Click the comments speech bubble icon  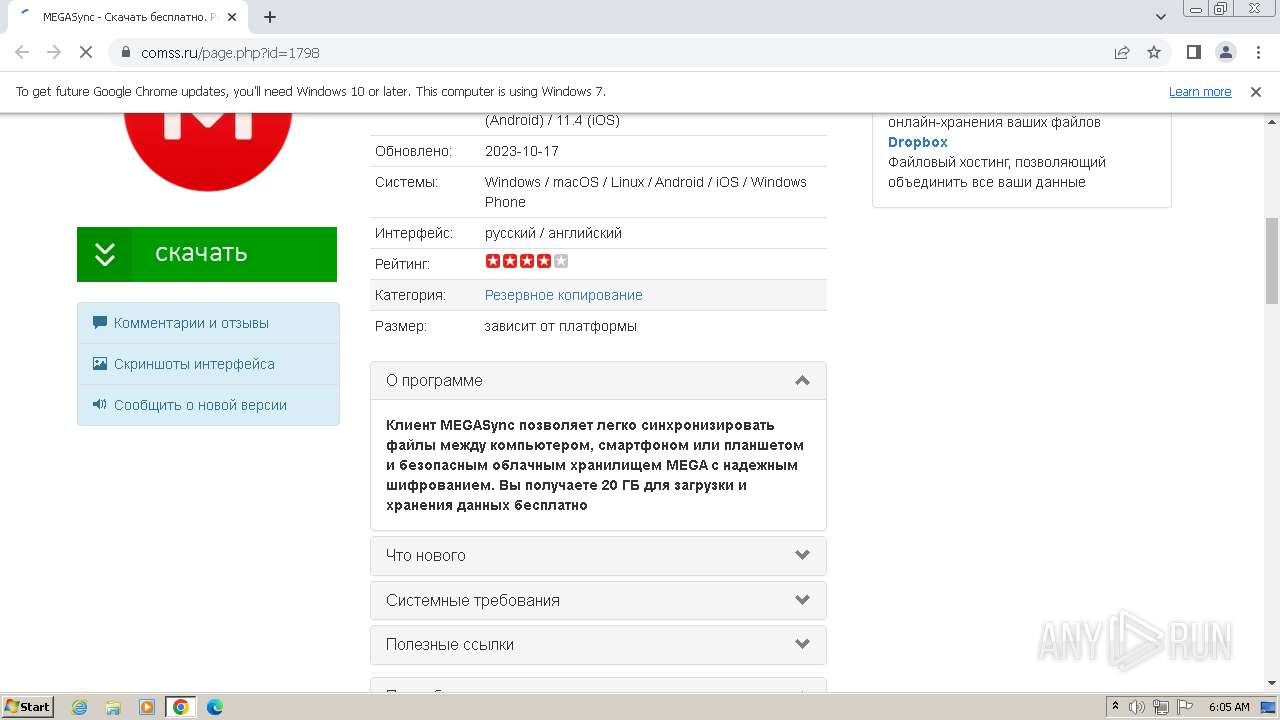100,323
